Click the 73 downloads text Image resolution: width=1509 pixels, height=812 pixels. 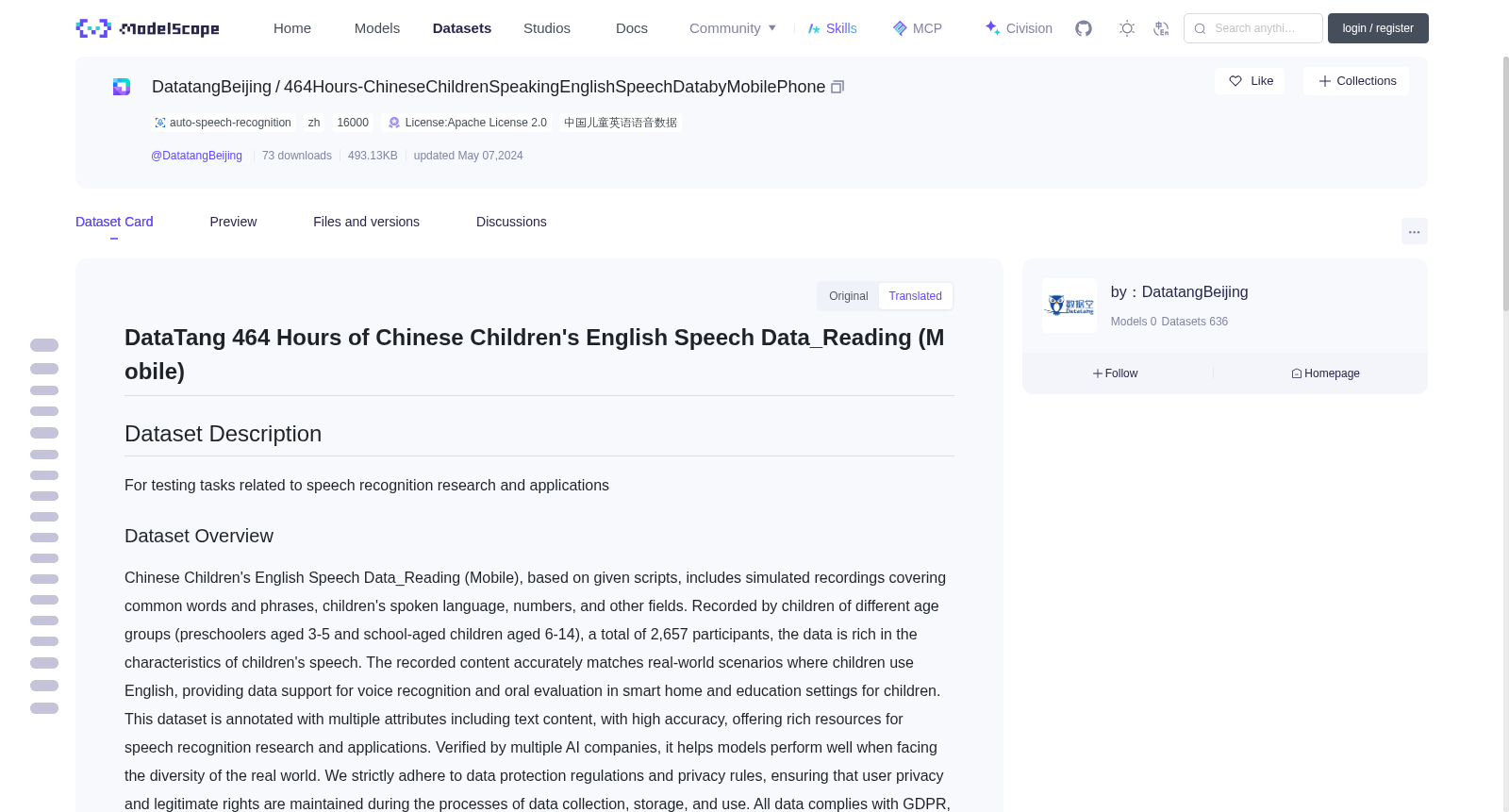[297, 156]
